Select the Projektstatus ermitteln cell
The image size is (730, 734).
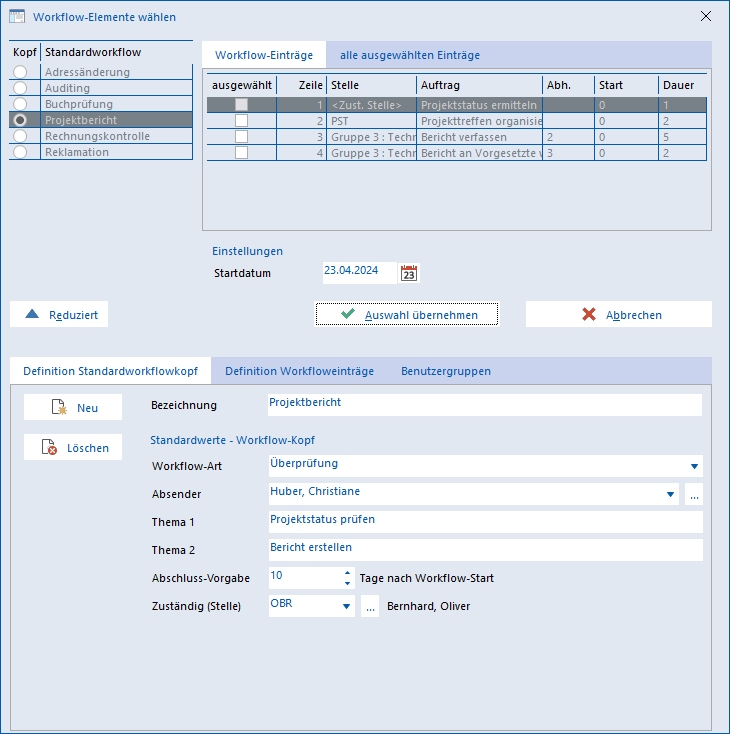(x=479, y=104)
